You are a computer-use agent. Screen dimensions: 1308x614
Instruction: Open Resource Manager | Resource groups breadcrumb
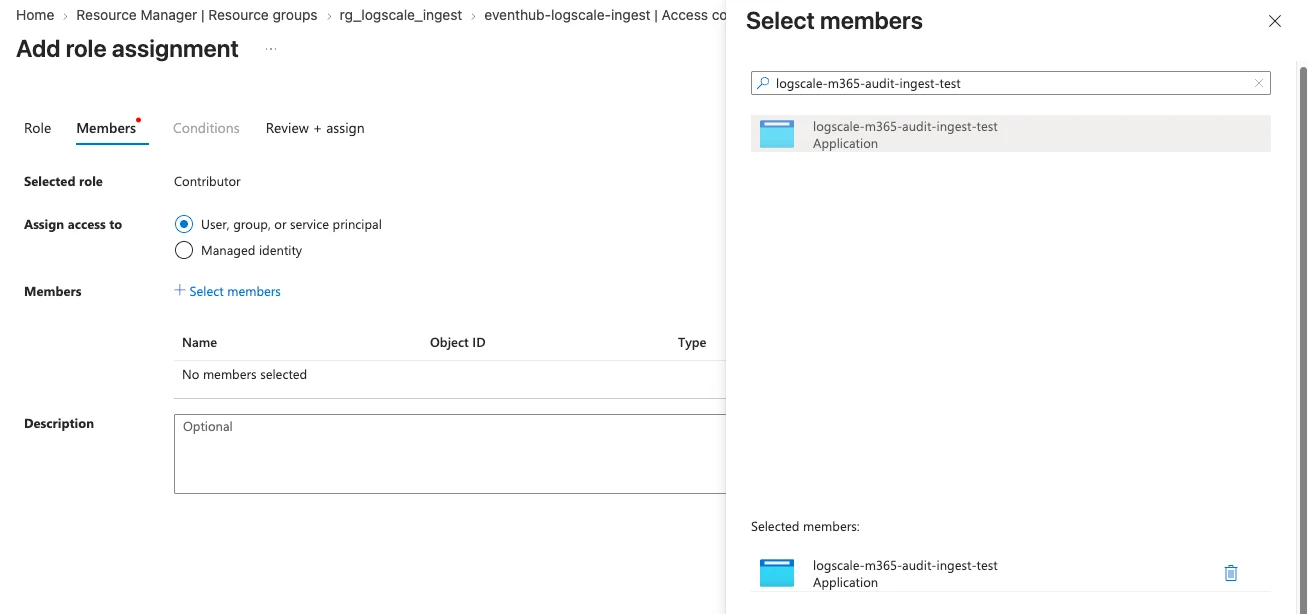point(197,15)
